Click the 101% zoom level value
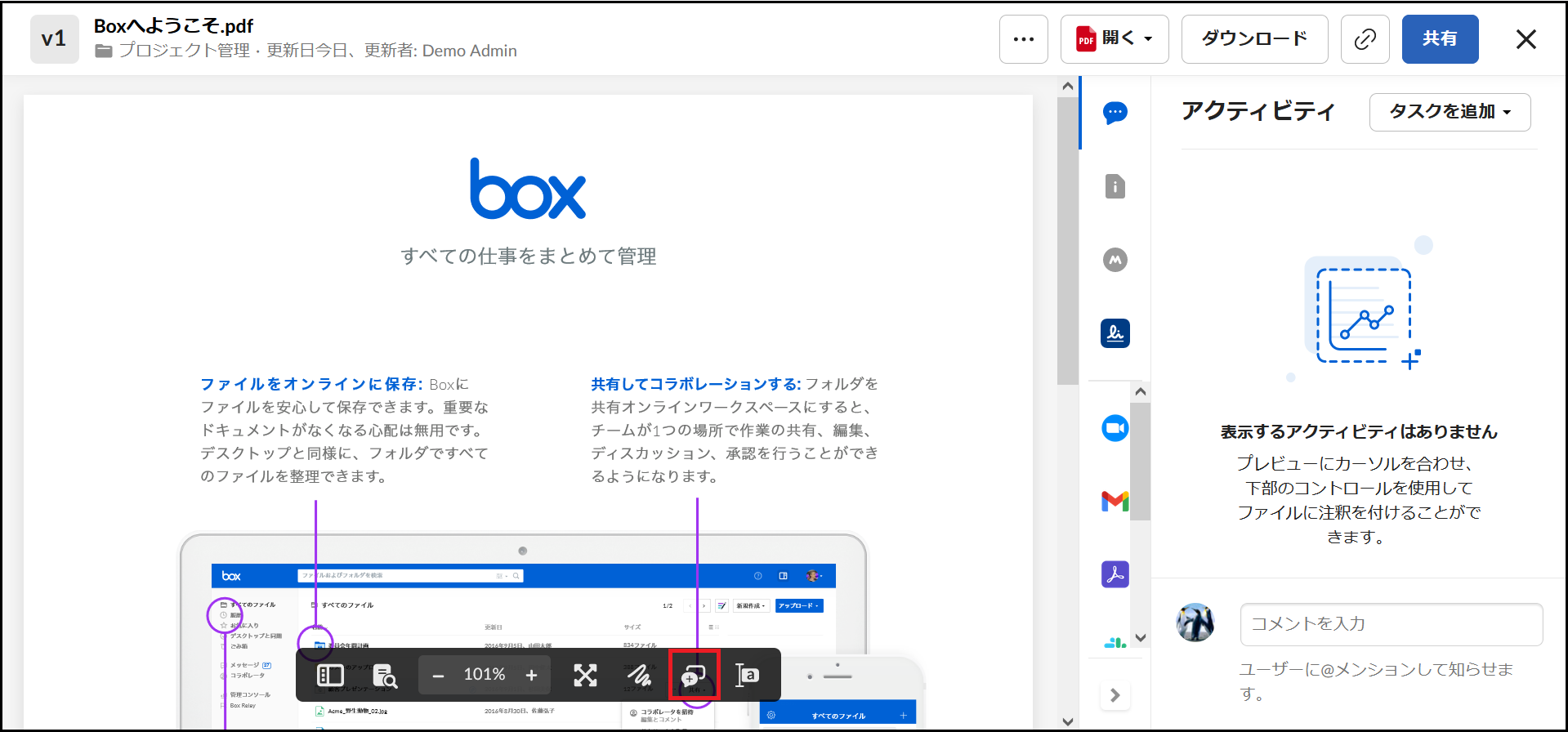1568x732 pixels. [485, 675]
